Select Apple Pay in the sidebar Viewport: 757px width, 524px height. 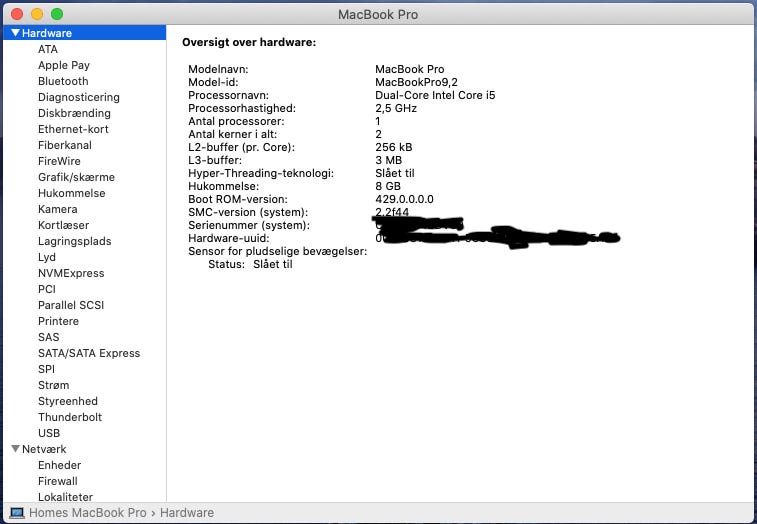point(64,65)
